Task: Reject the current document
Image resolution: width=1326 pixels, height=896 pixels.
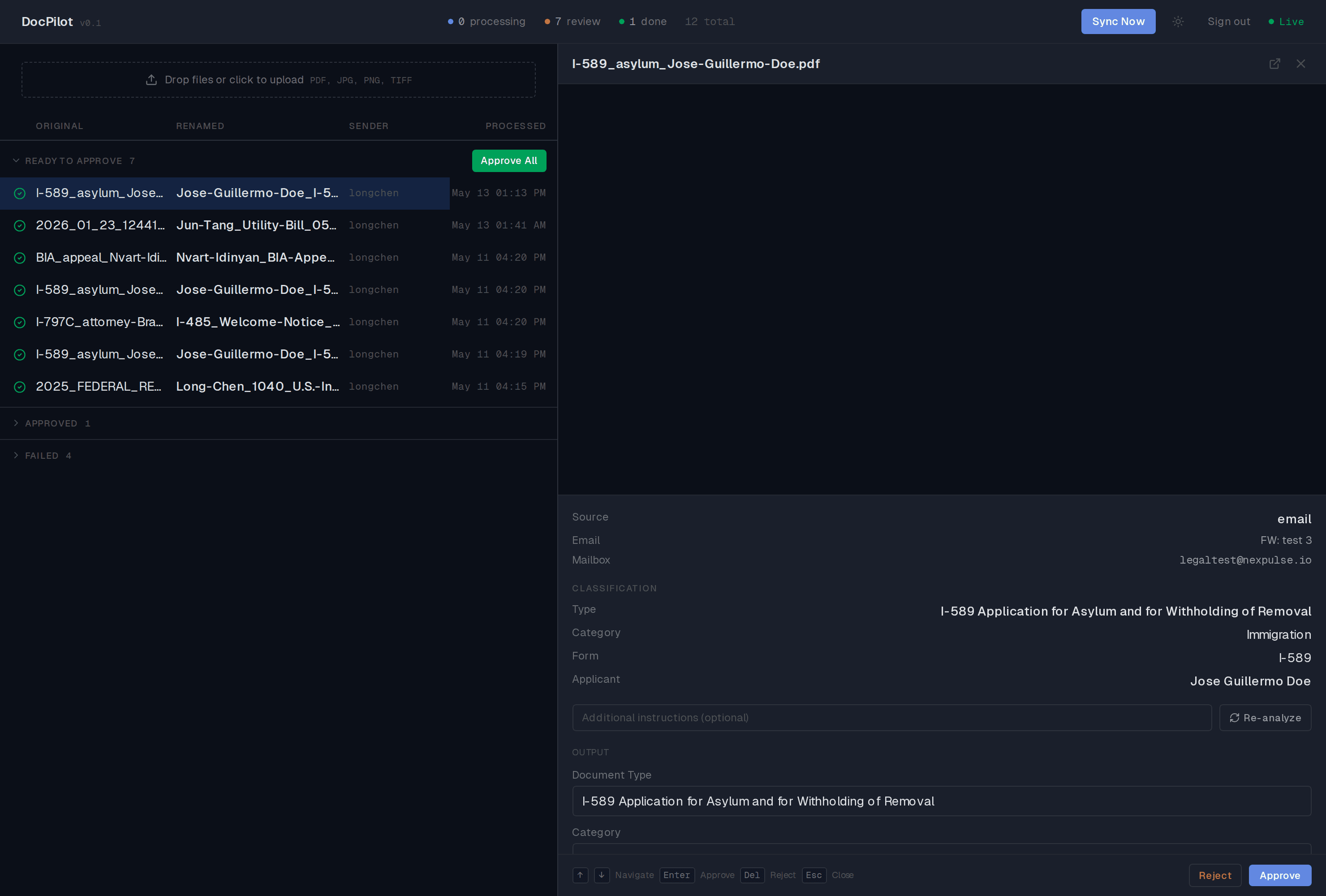Action: click(1215, 875)
